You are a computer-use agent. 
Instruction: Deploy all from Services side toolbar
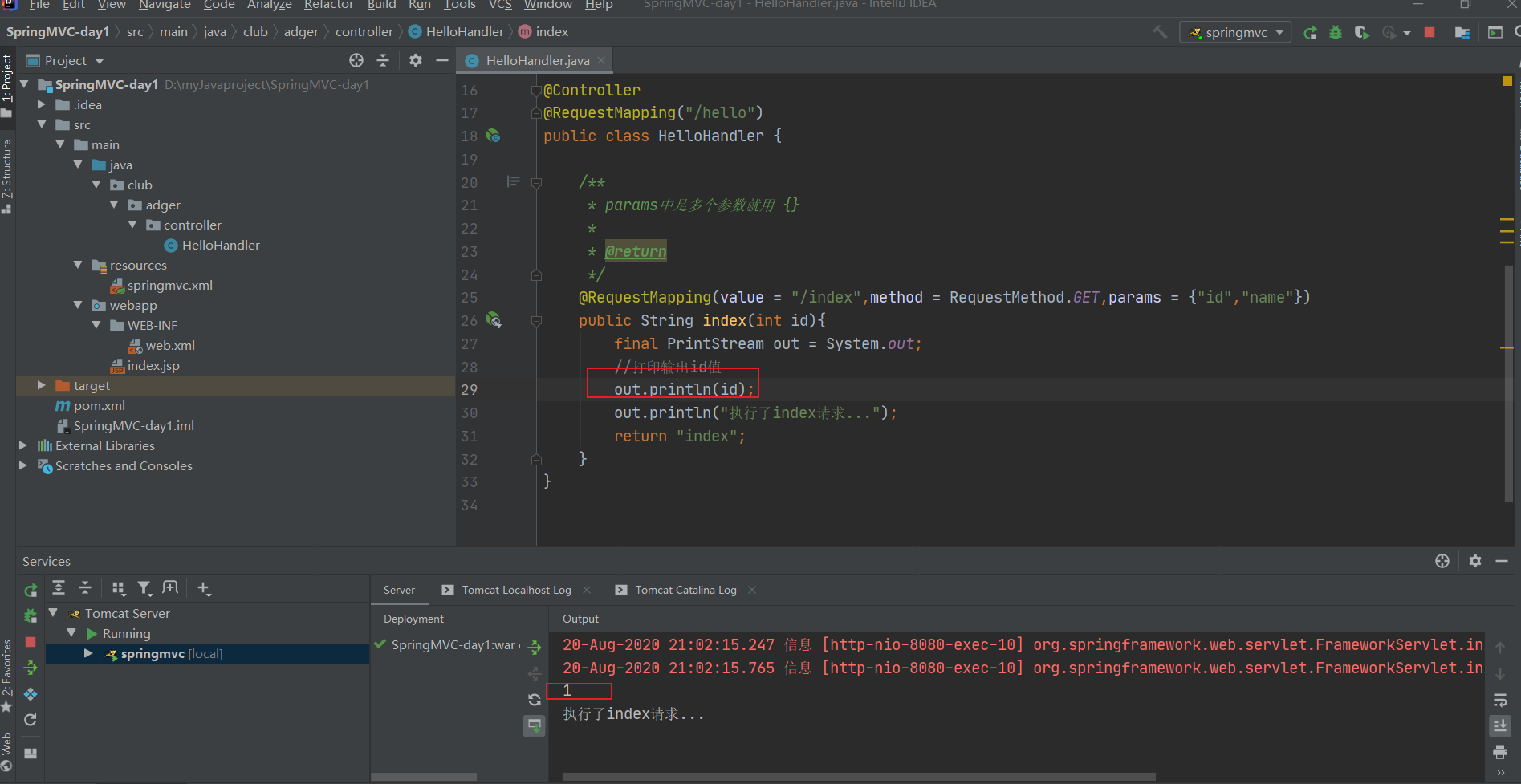click(31, 668)
